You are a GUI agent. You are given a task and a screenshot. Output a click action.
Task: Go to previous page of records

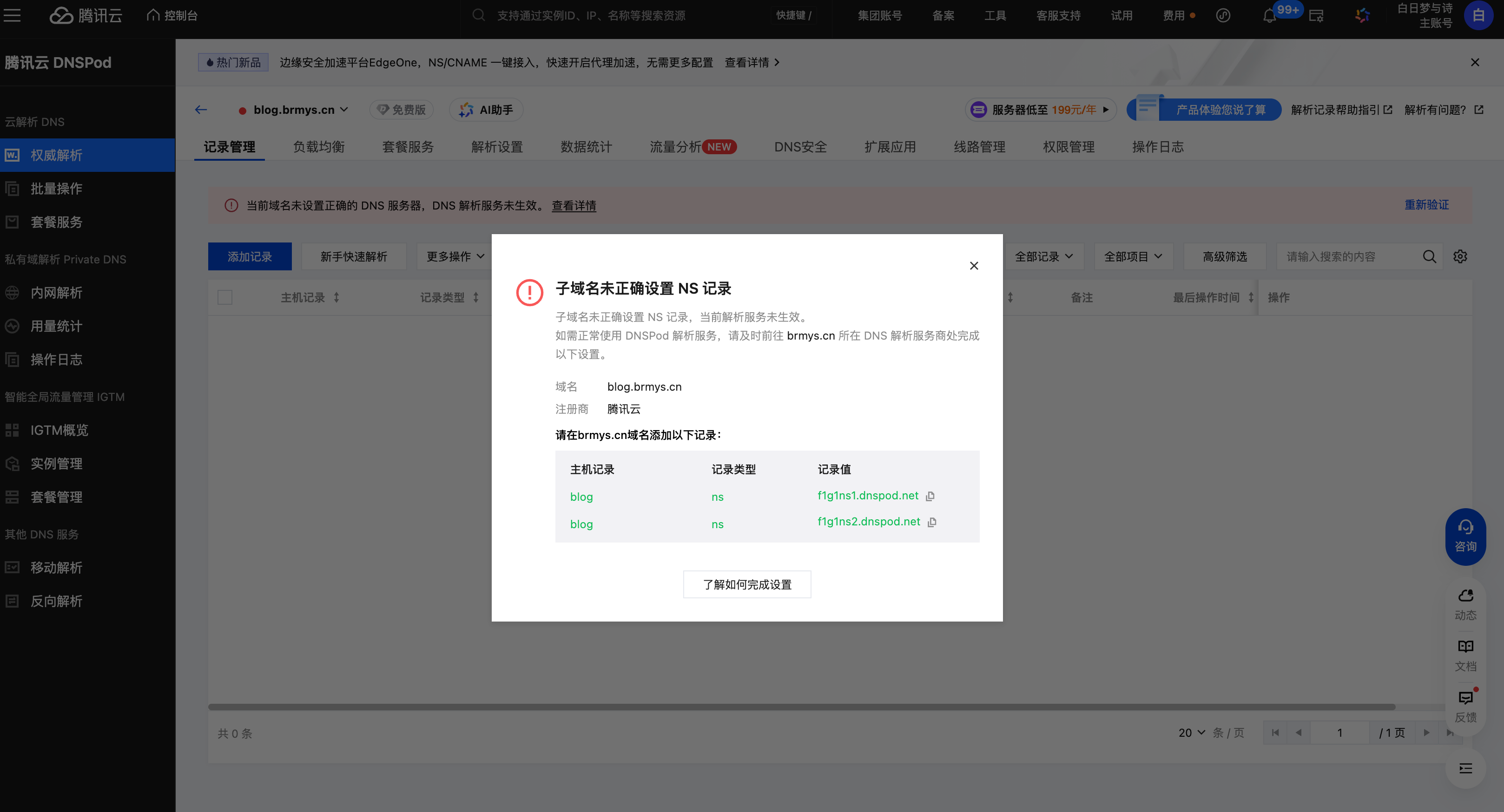click(x=1299, y=733)
